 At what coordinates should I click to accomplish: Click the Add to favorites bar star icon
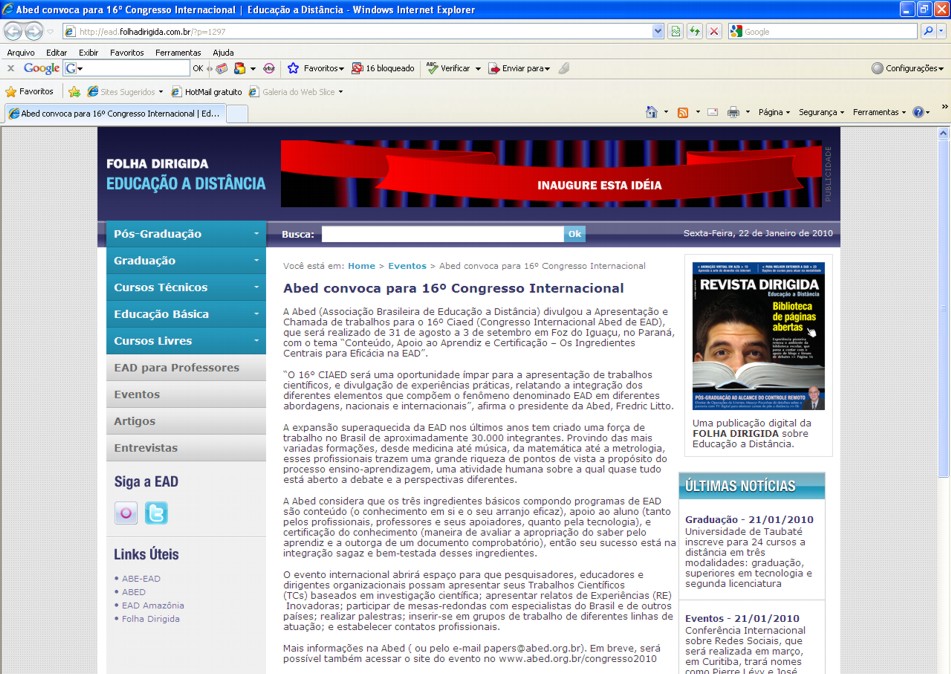(74, 92)
